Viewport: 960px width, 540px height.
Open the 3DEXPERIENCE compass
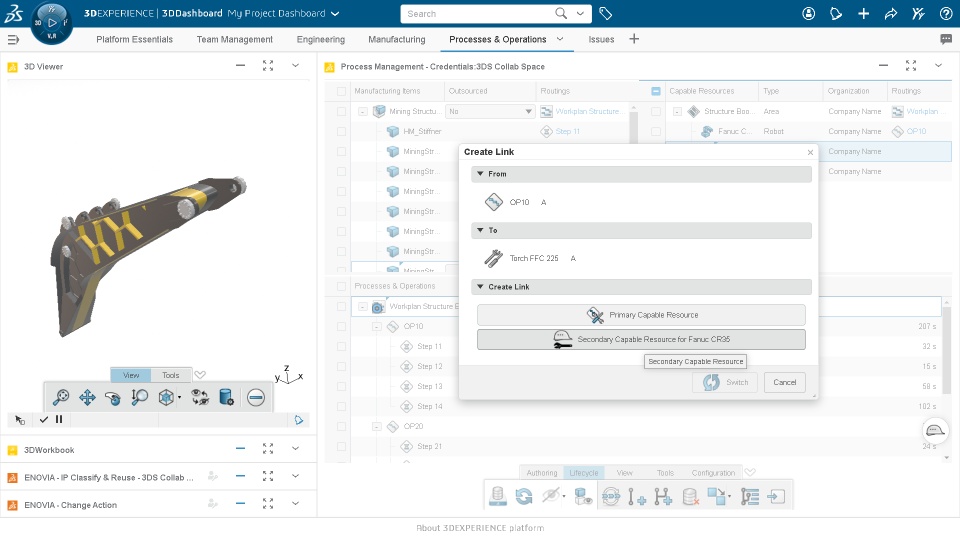pos(51,23)
